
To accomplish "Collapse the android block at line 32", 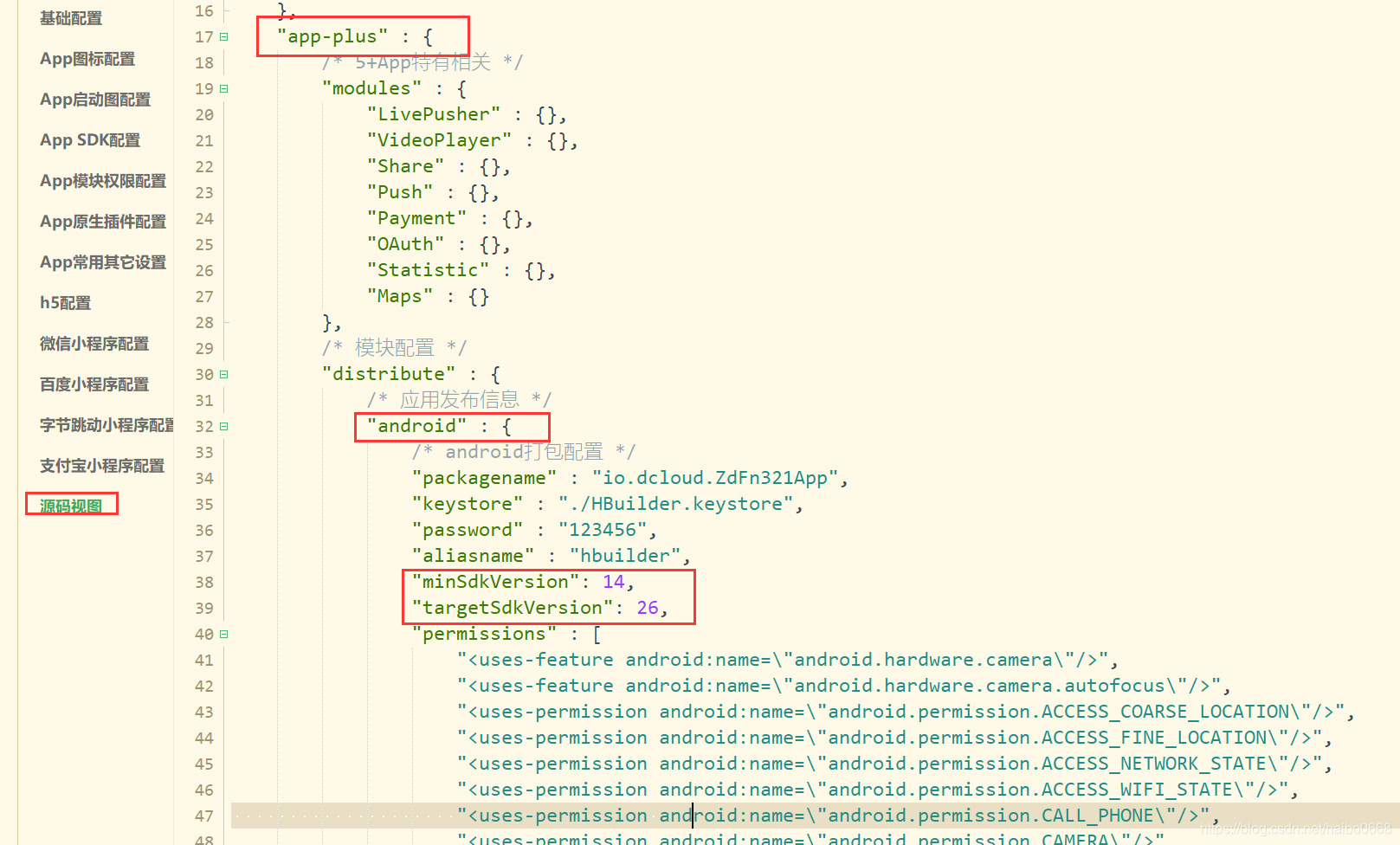I will 224,427.
